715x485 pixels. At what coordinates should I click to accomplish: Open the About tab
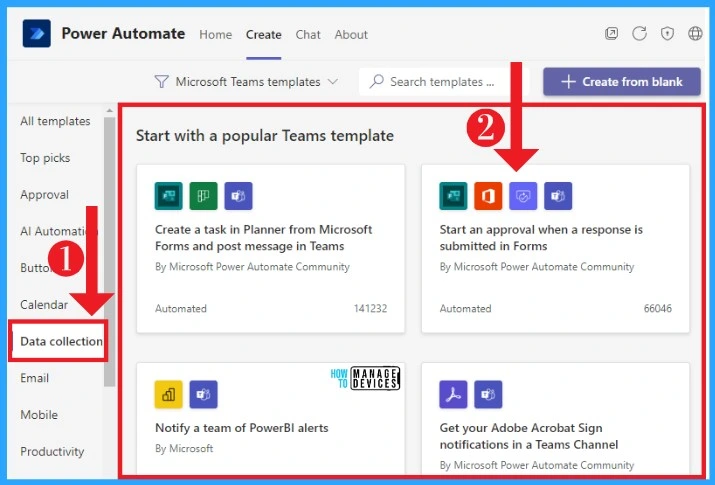coord(351,35)
